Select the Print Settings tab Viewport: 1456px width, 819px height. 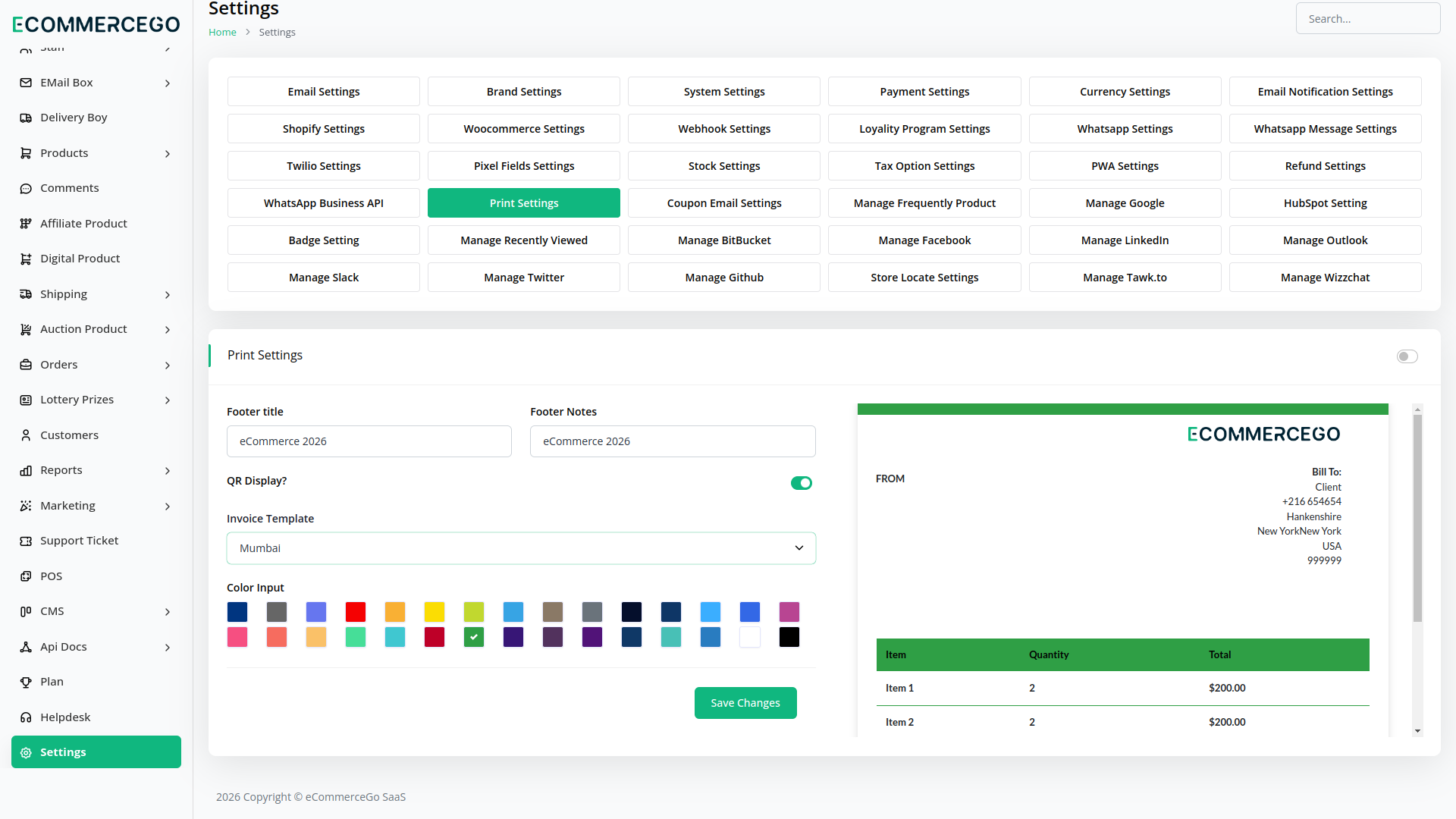click(524, 203)
